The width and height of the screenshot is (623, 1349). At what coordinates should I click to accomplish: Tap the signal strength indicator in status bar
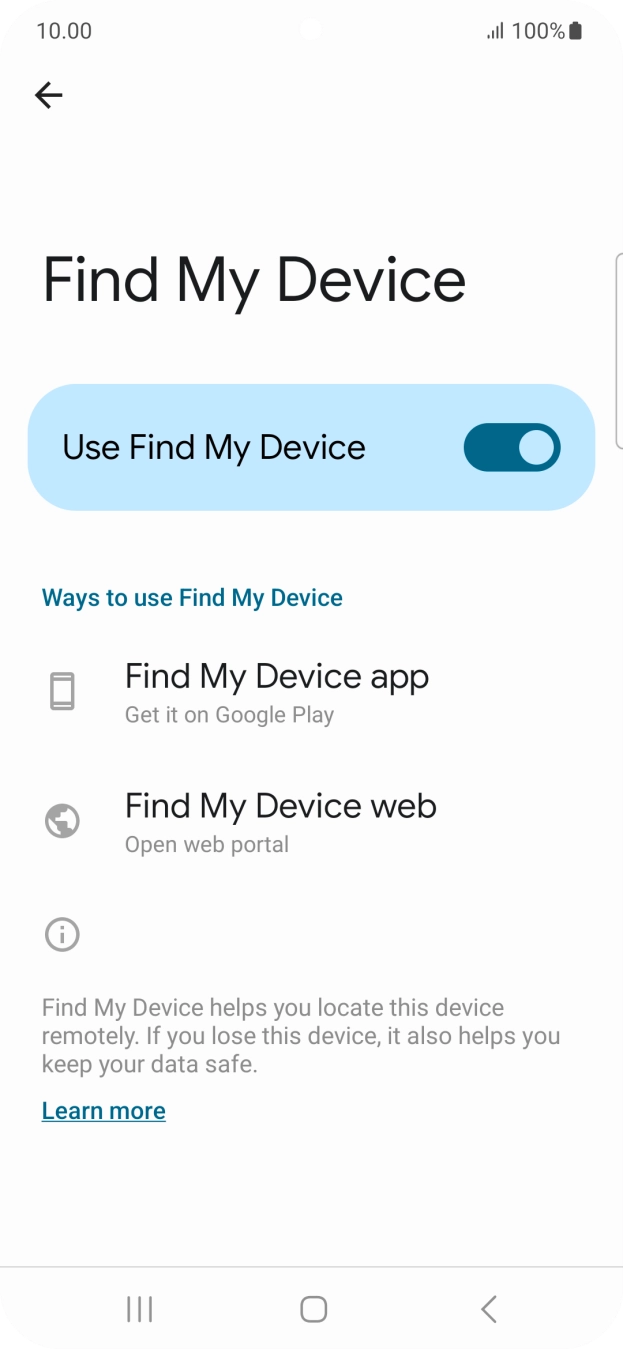click(497, 30)
